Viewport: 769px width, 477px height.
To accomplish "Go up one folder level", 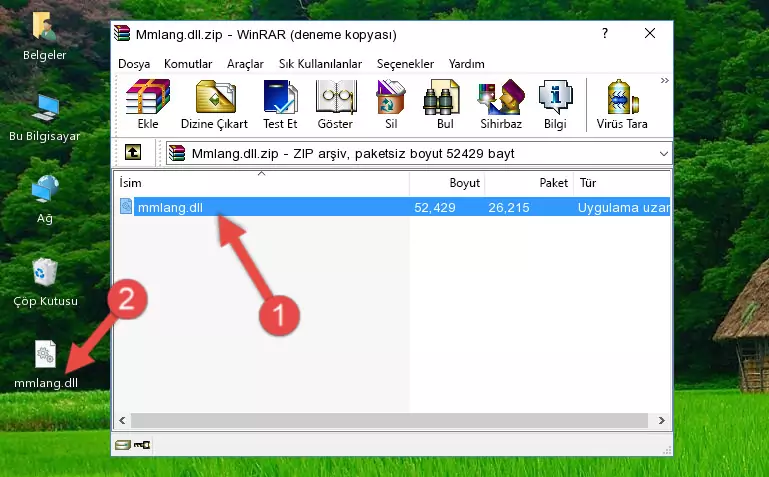I will point(133,152).
